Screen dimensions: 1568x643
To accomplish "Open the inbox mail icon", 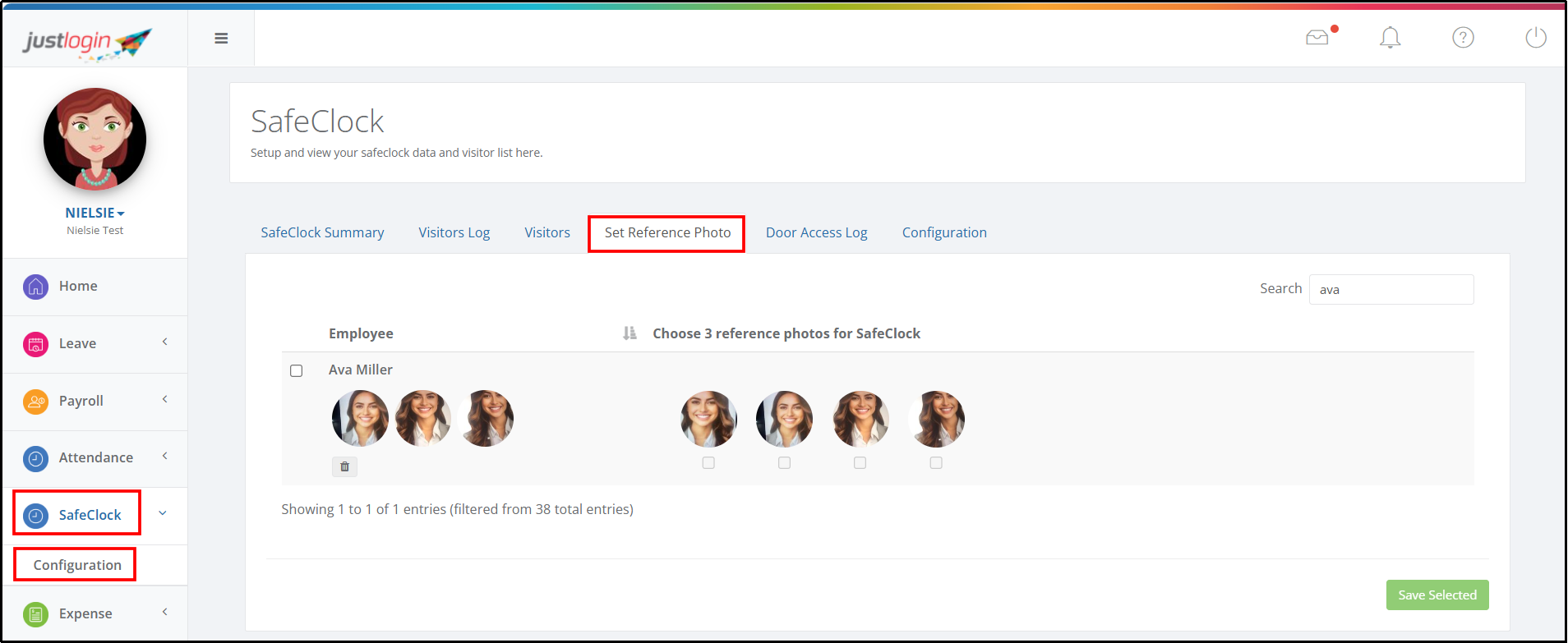I will click(x=1317, y=38).
